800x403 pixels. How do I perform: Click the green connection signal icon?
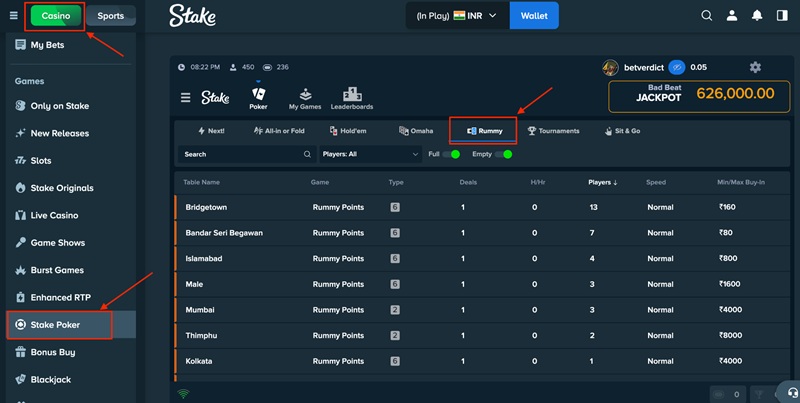pos(183,394)
